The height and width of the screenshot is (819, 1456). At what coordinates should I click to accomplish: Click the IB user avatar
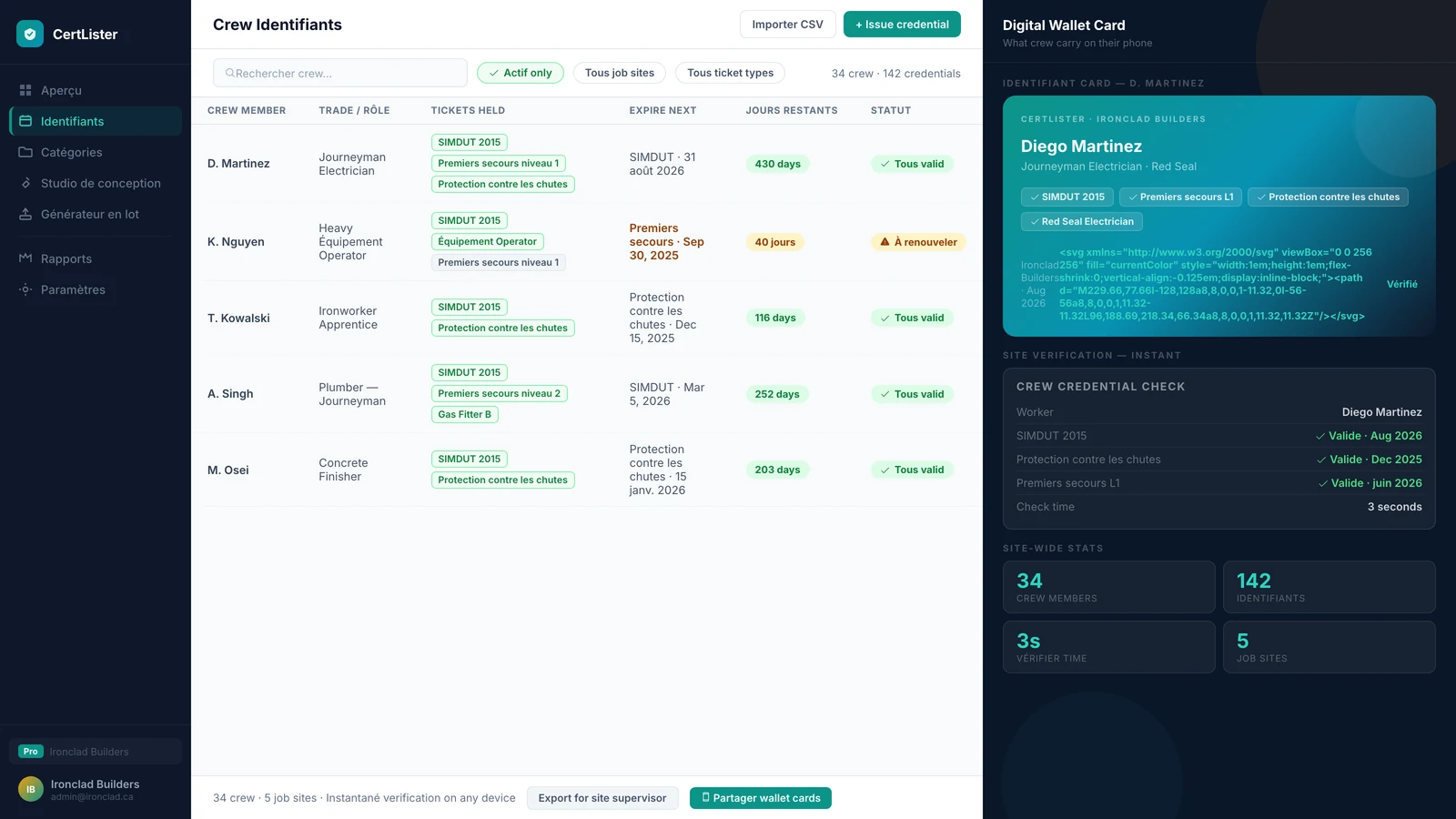pyautogui.click(x=31, y=789)
